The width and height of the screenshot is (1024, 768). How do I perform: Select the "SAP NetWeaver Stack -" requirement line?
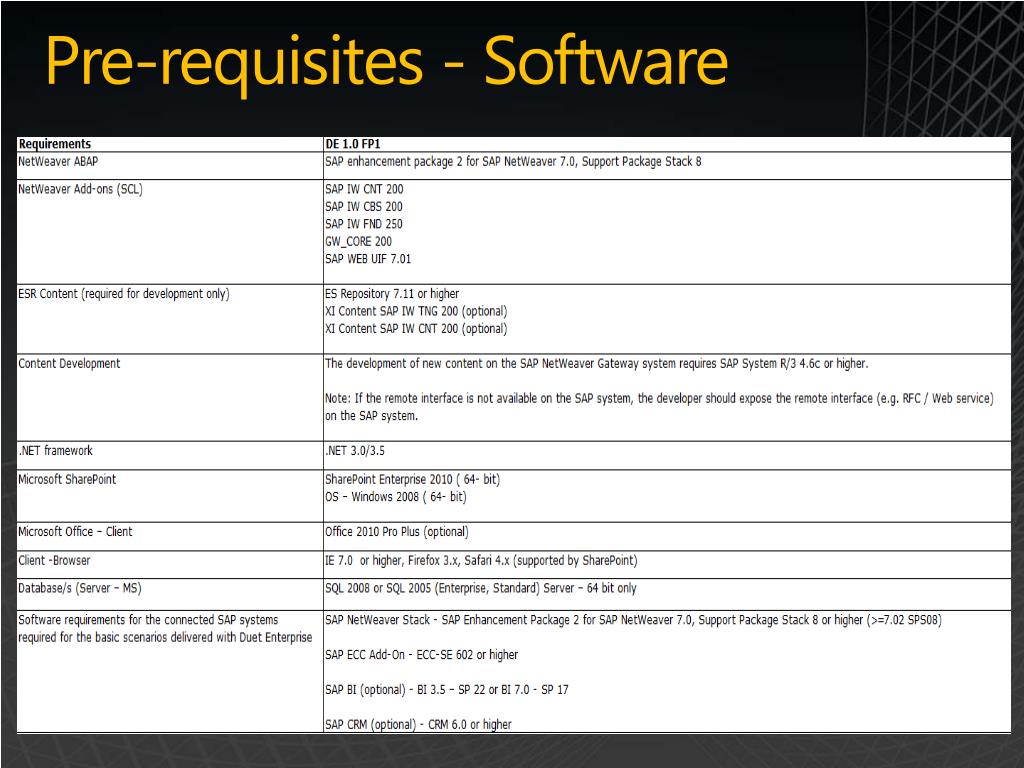click(x=633, y=620)
